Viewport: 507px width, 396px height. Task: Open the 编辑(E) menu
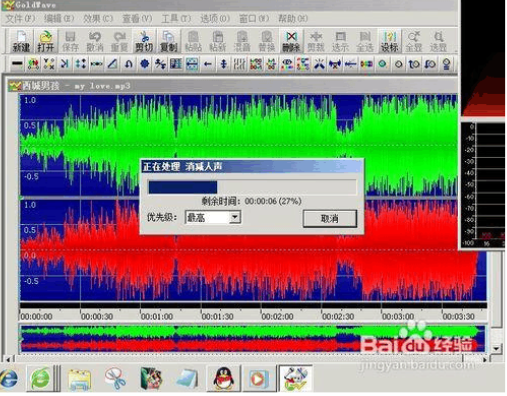[59, 19]
